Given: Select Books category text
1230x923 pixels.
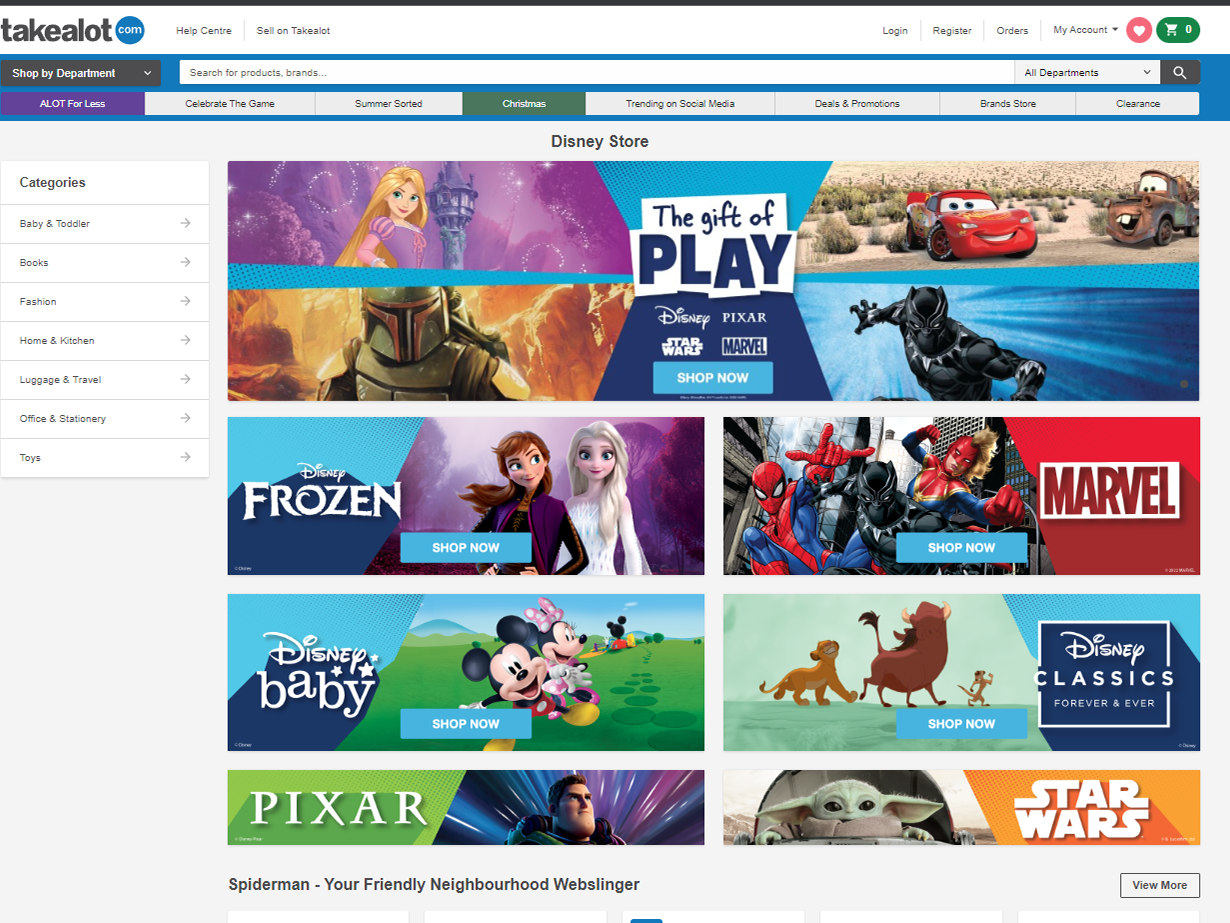Looking at the screenshot, I should click(x=34, y=263).
